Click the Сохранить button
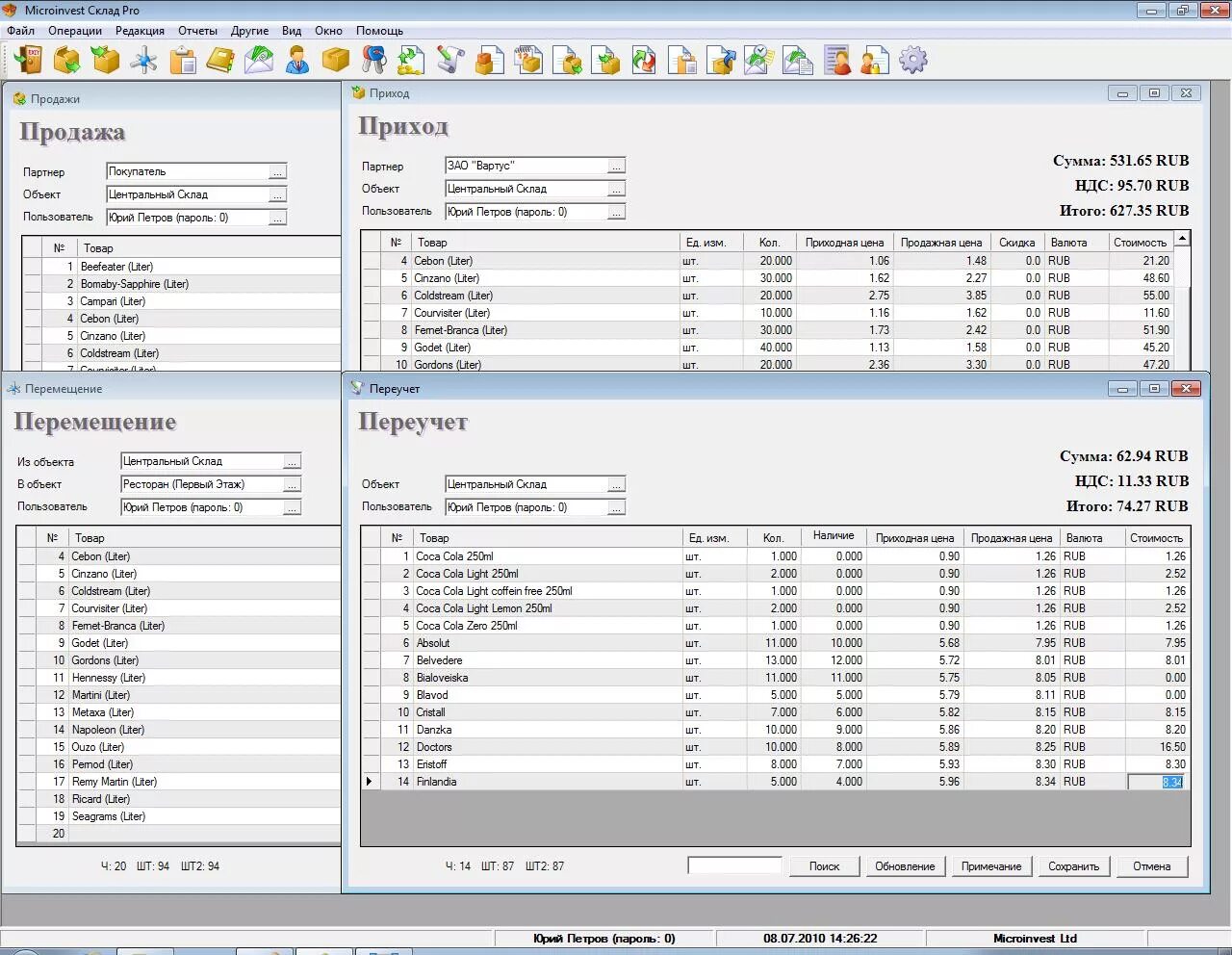This screenshot has width=1232, height=955. point(1073,866)
